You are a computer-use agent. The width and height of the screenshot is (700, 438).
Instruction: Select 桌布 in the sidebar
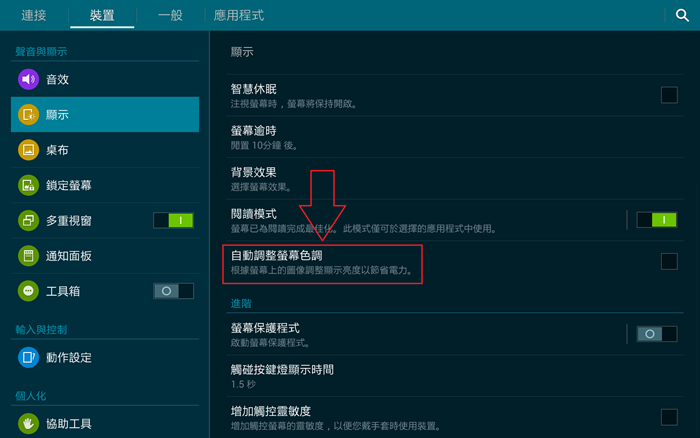pos(105,150)
